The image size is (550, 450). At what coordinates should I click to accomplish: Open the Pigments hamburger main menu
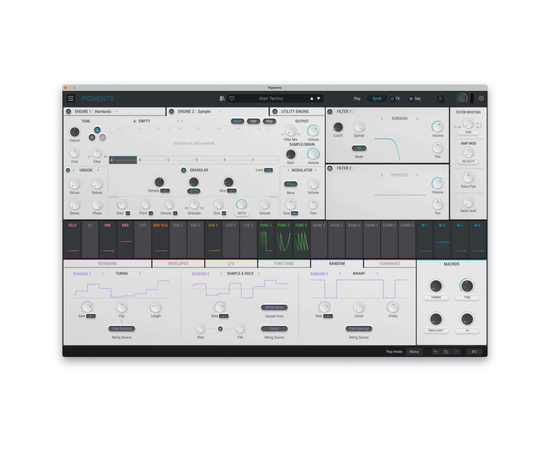[x=71, y=99]
